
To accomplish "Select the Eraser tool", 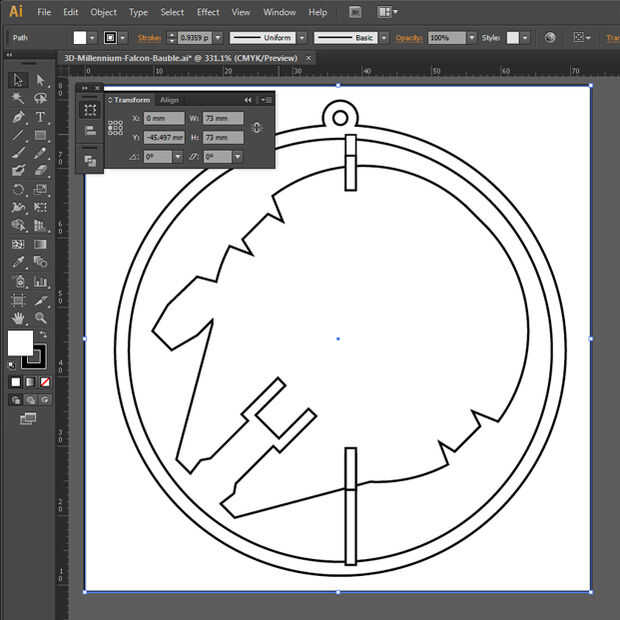I will pyautogui.click(x=40, y=170).
